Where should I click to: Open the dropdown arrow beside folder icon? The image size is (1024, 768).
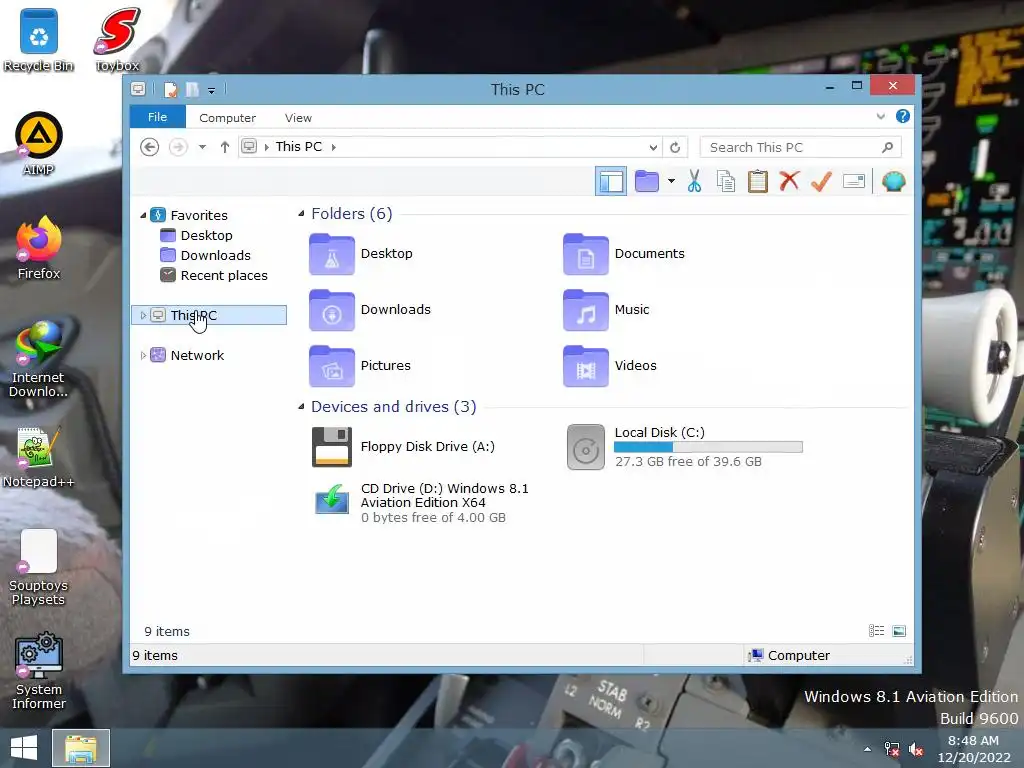(671, 182)
